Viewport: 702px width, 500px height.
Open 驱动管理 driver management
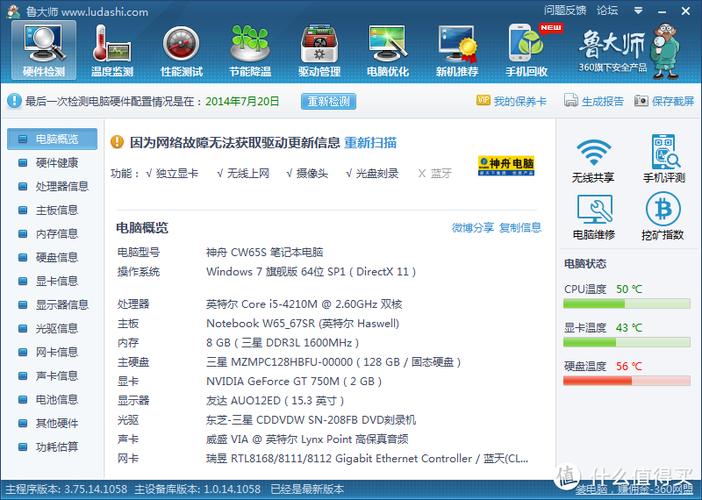tap(319, 51)
